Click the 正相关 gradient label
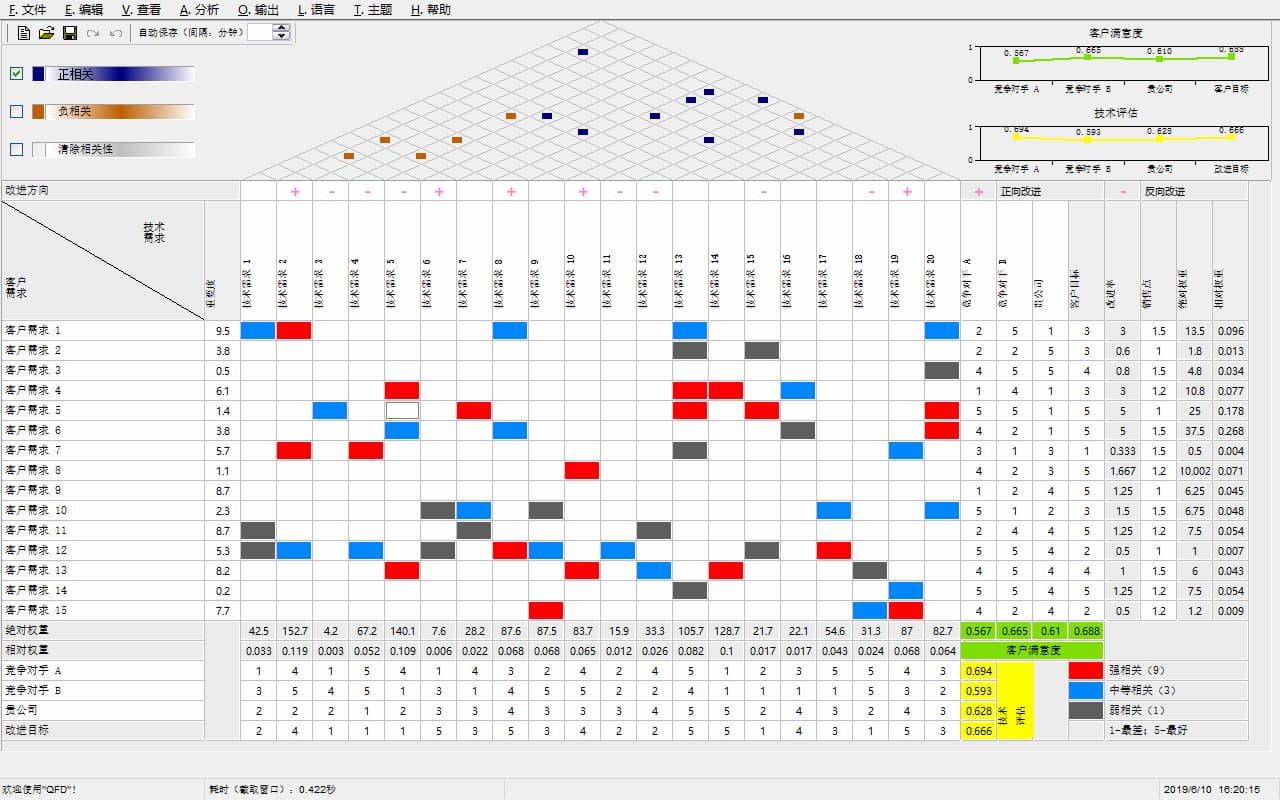Image resolution: width=1280 pixels, height=800 pixels. (x=121, y=74)
